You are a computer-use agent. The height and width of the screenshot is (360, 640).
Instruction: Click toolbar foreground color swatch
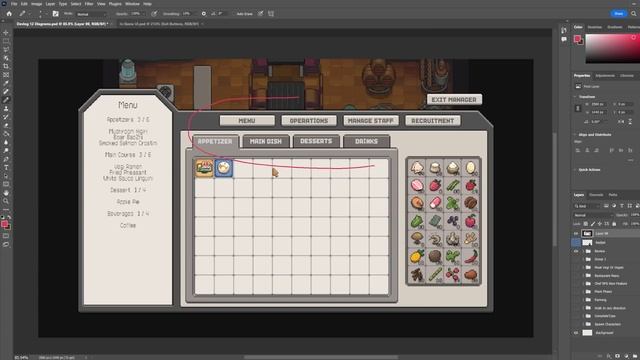click(4, 224)
